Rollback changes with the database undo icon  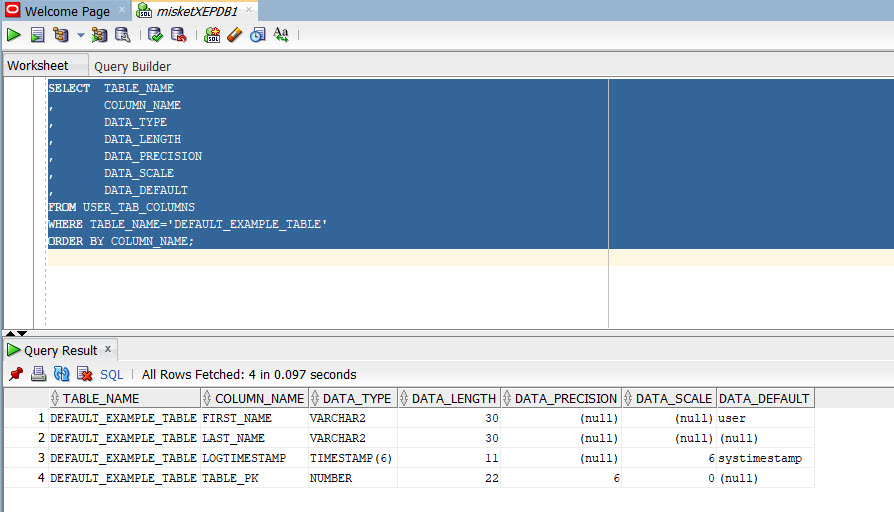(178, 35)
